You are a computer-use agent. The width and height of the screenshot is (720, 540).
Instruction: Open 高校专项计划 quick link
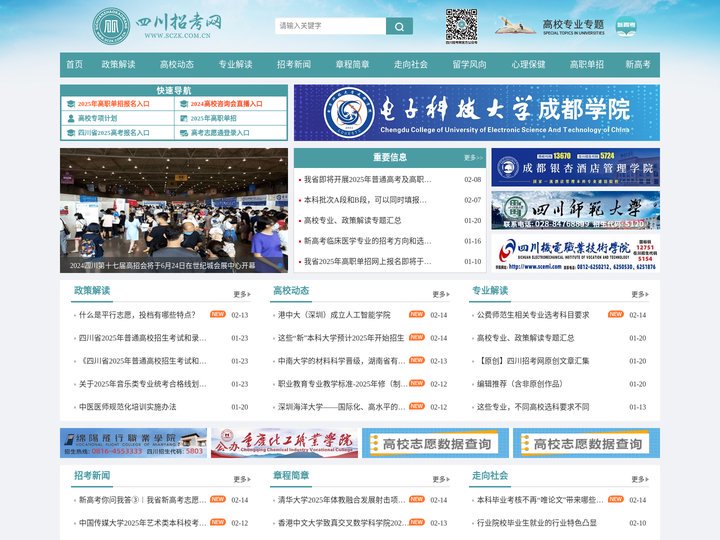click(x=97, y=118)
